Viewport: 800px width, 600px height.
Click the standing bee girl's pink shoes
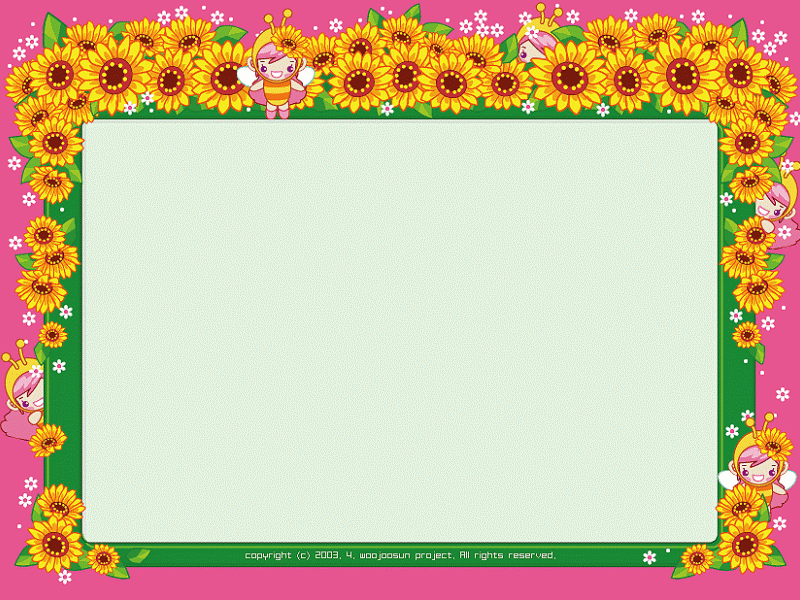[x=278, y=112]
